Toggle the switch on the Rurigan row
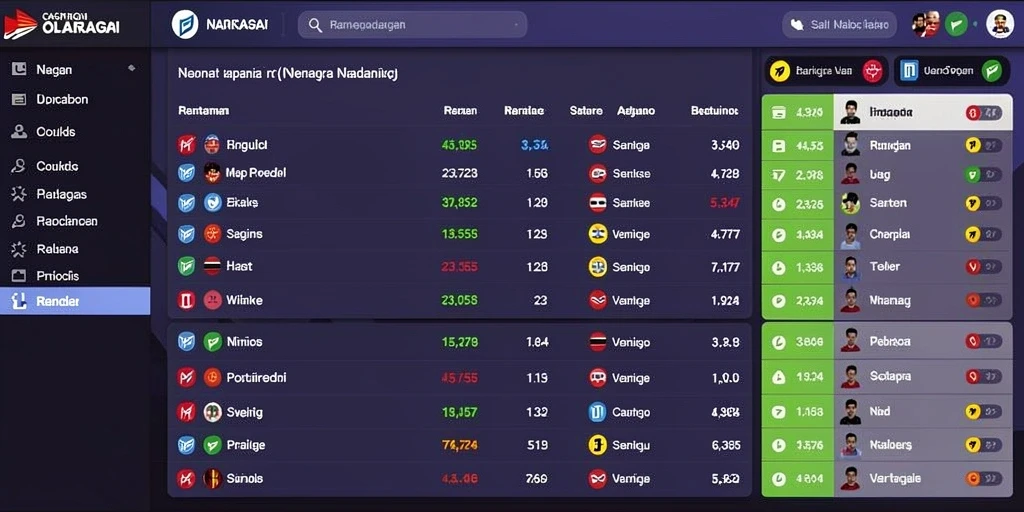 (x=984, y=145)
